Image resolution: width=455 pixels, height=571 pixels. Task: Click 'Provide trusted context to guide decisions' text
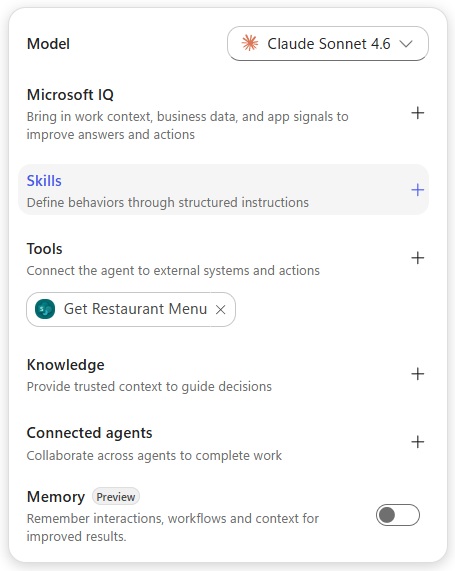click(x=149, y=386)
